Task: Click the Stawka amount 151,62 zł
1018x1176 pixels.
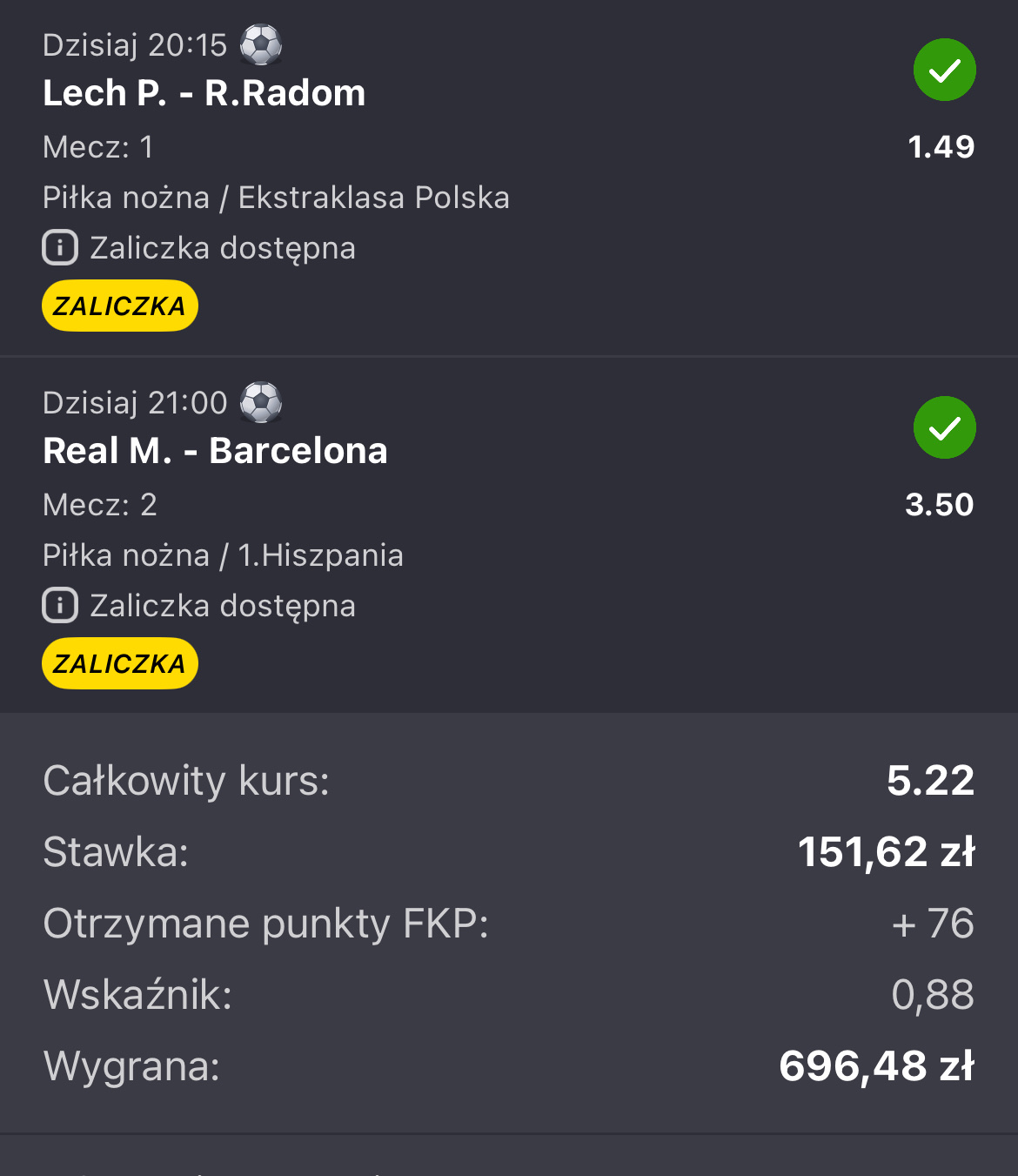Action: click(x=886, y=852)
